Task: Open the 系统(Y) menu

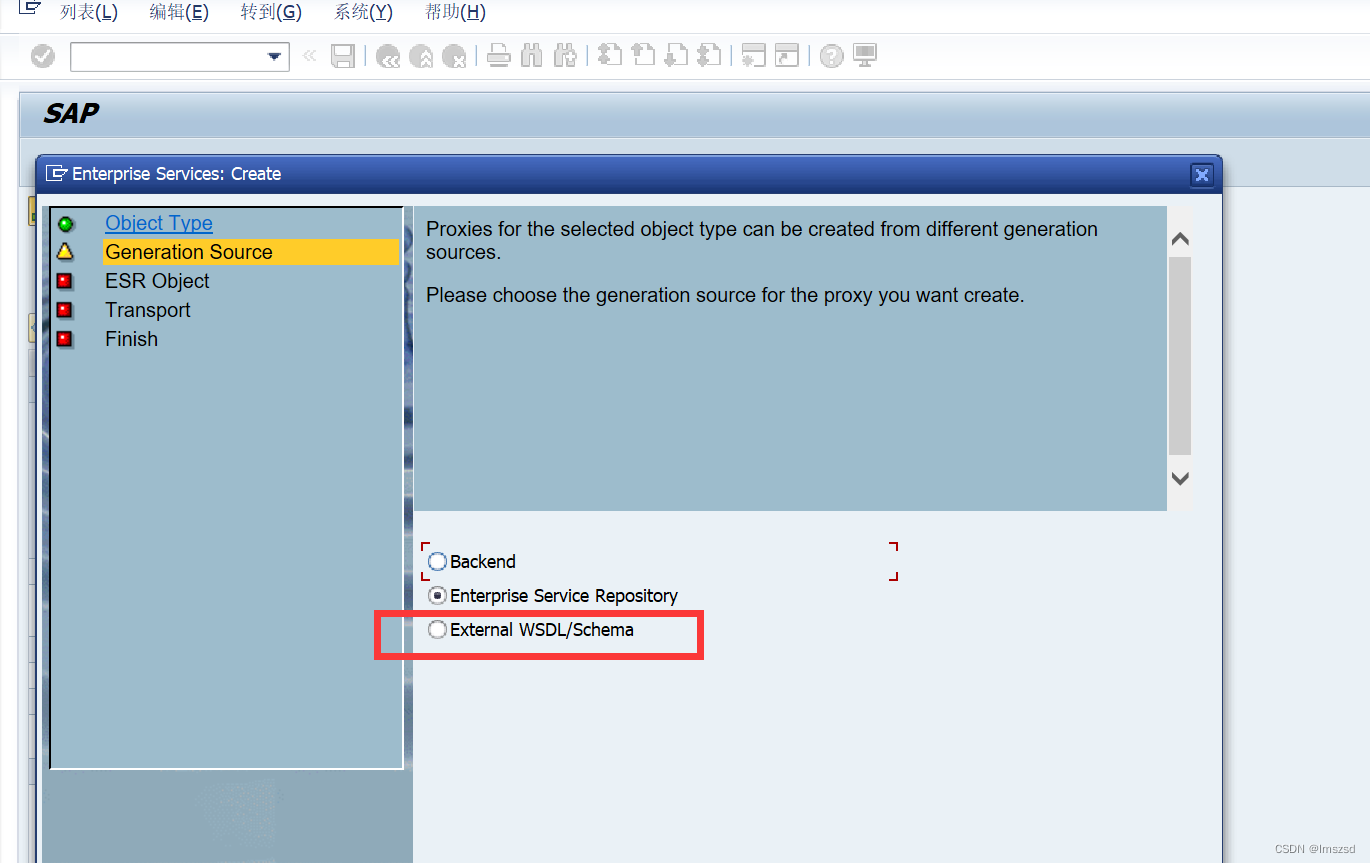Action: [x=363, y=13]
